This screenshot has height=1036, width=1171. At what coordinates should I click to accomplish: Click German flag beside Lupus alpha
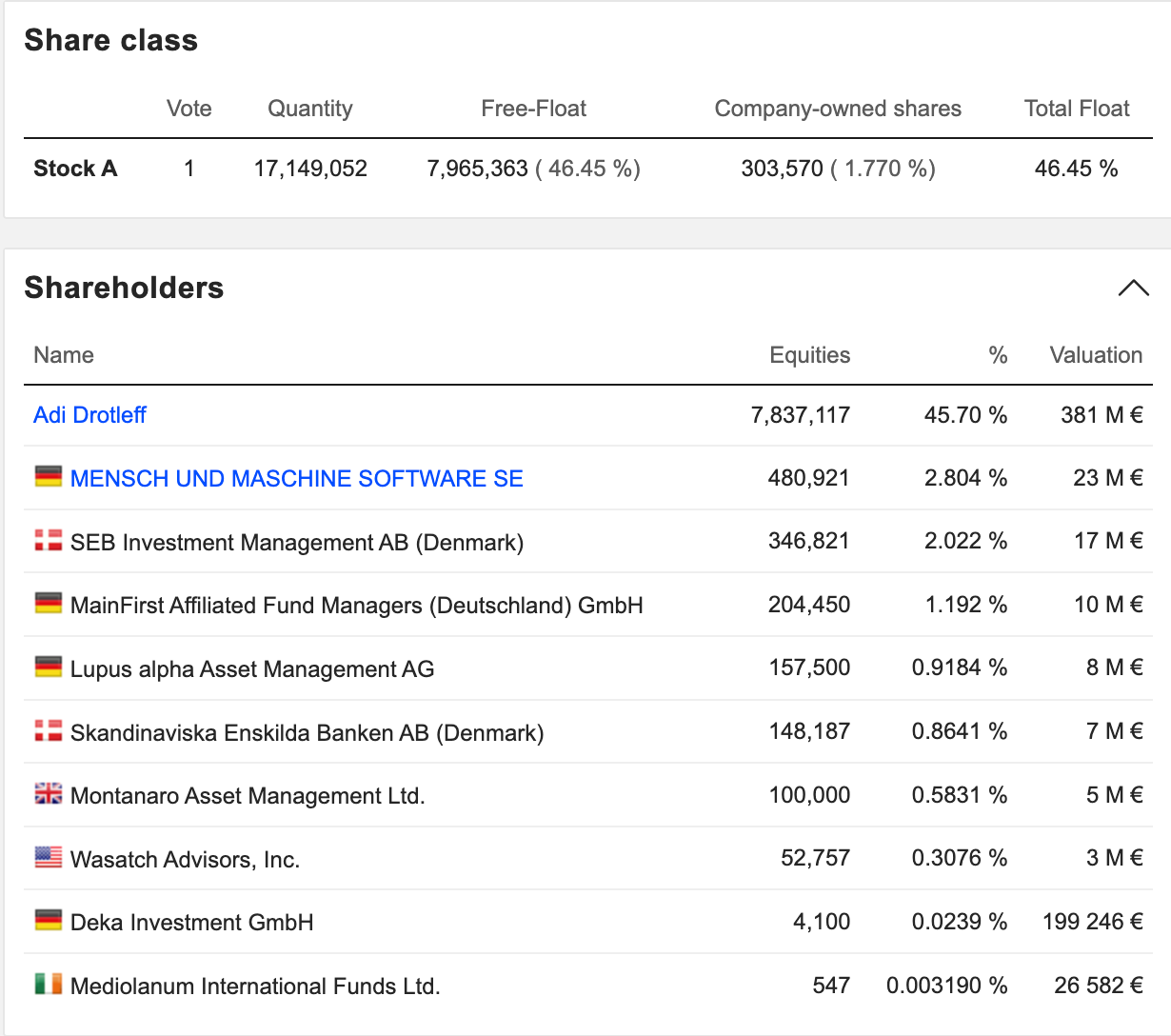pos(49,667)
